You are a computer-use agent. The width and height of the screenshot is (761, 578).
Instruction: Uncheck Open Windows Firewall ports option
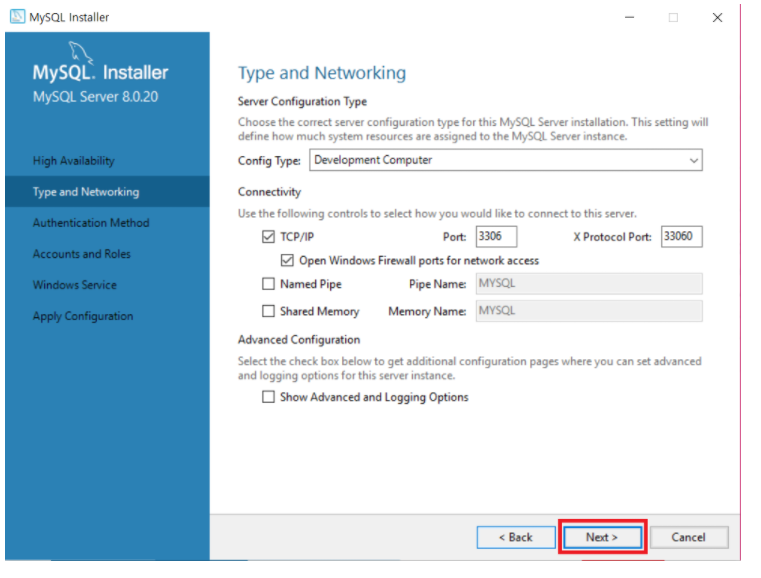click(287, 260)
